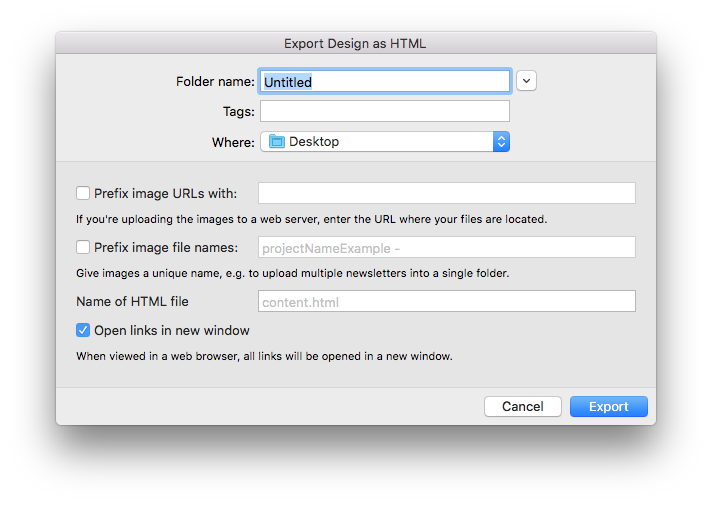Click the Where: label
Viewport: 712px width, 505px height.
point(233,143)
